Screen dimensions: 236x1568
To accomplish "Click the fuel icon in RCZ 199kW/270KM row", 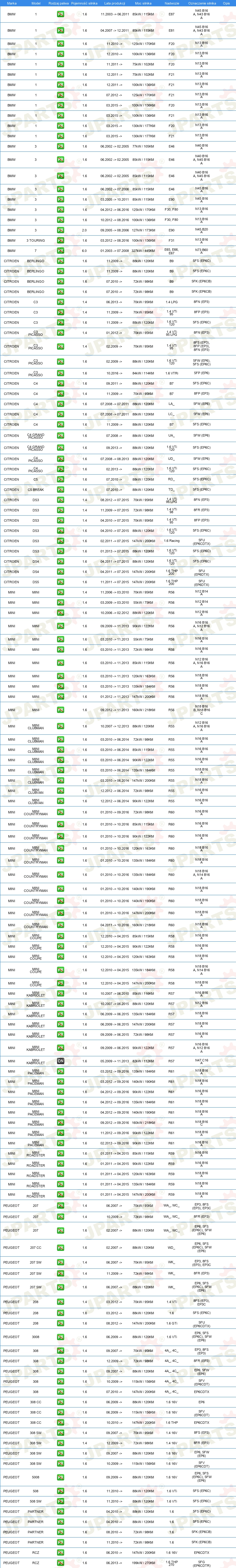I will tap(61, 1563).
